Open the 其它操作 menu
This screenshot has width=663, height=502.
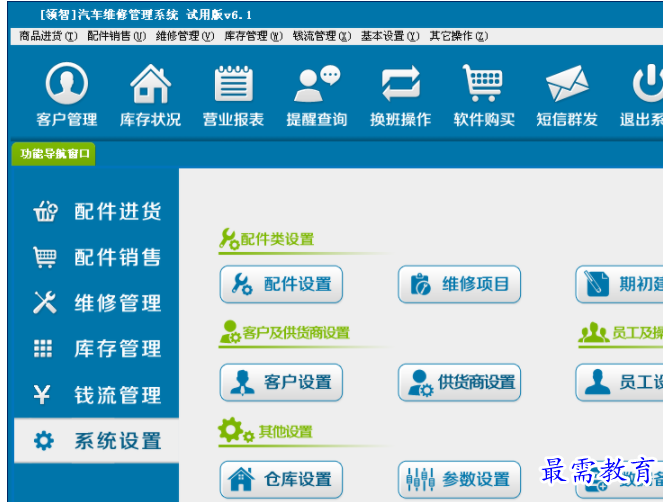tap(459, 36)
